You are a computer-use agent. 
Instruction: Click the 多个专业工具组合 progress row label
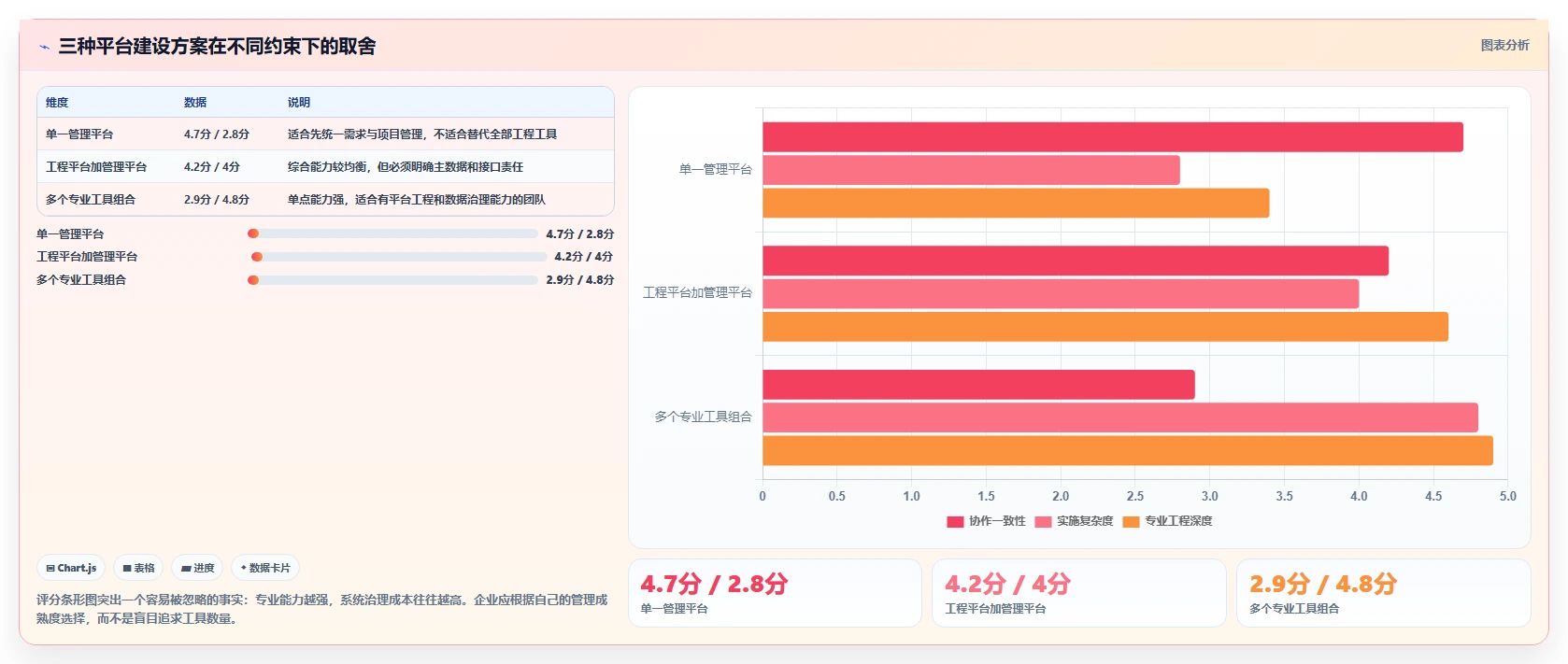(81, 280)
